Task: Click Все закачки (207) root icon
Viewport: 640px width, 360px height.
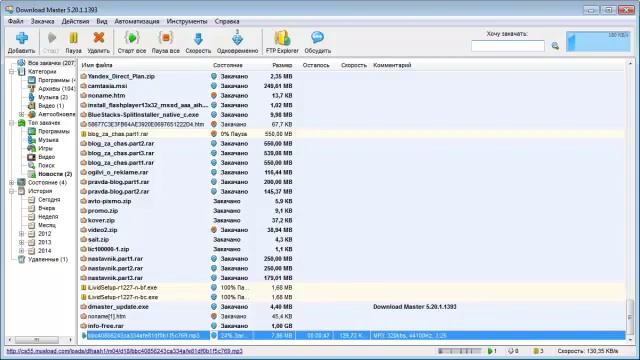Action: point(21,63)
